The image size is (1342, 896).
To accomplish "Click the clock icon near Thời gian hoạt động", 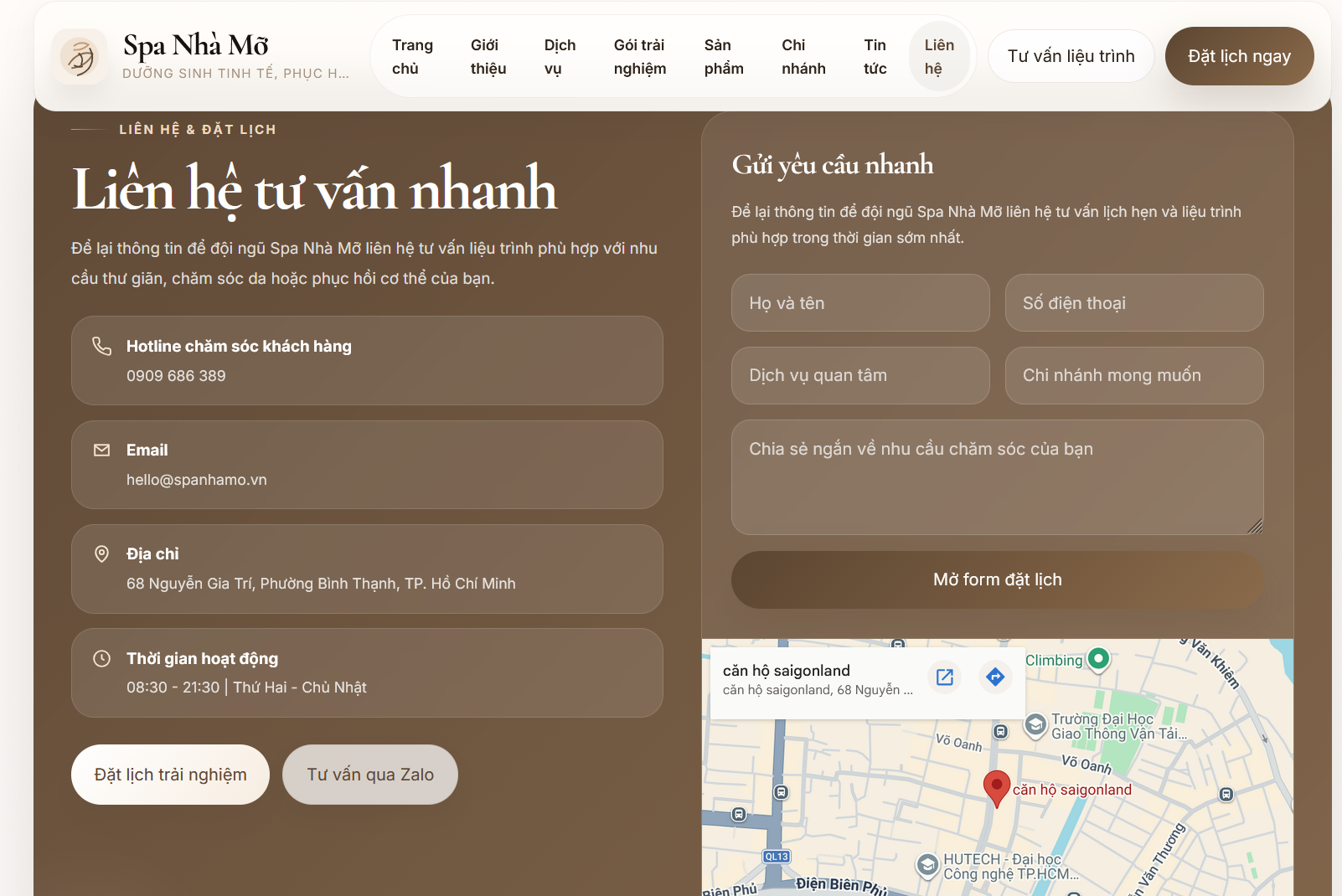I will click(102, 658).
